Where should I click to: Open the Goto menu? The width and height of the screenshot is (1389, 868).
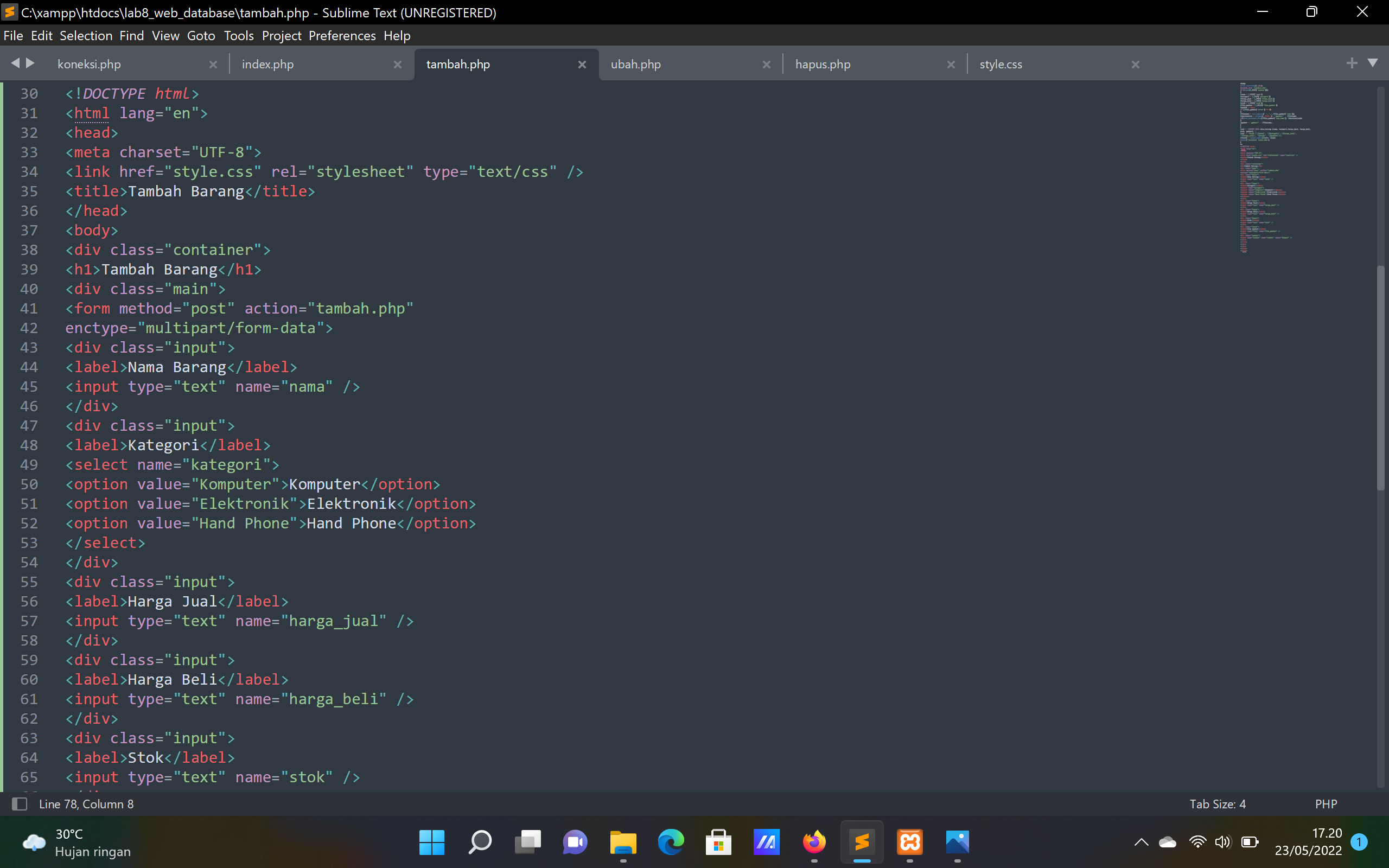coord(201,36)
